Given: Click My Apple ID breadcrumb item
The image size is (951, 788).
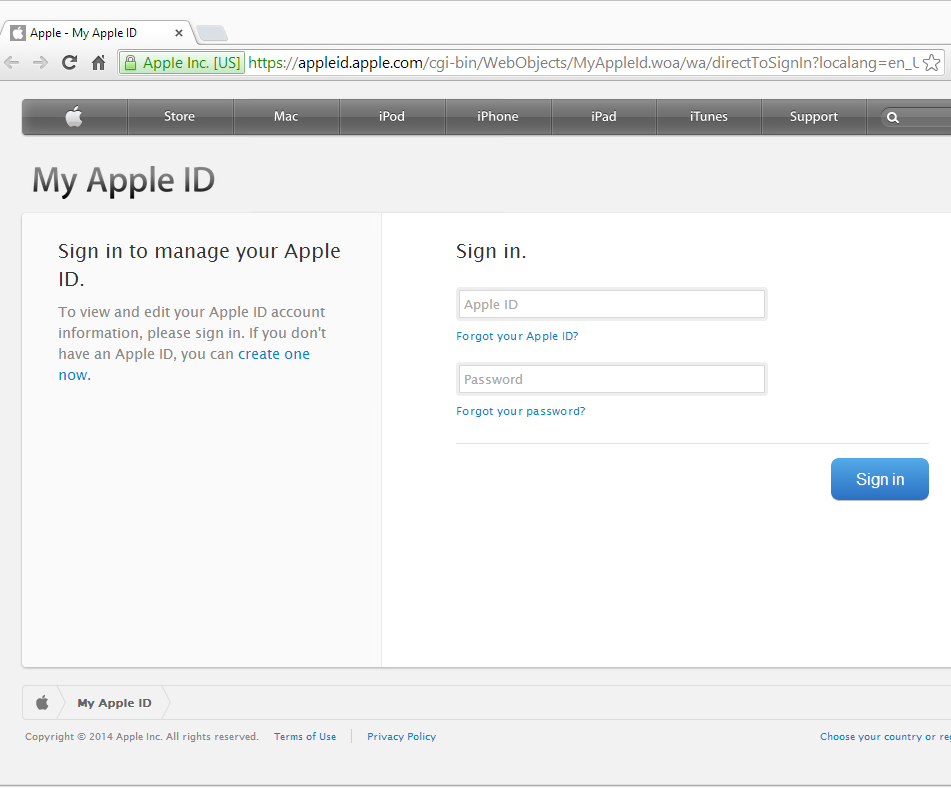Looking at the screenshot, I should coord(115,703).
